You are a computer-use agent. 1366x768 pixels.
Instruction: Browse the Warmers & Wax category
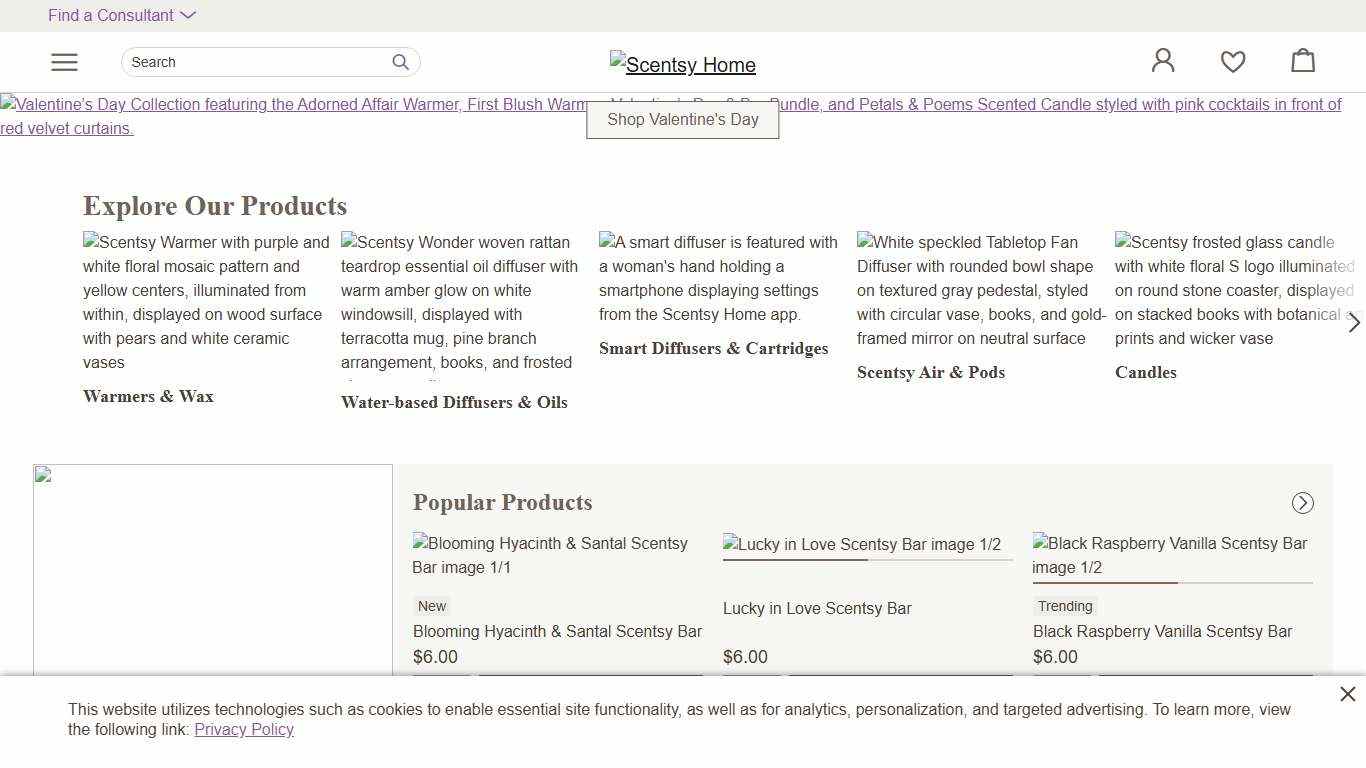click(148, 396)
